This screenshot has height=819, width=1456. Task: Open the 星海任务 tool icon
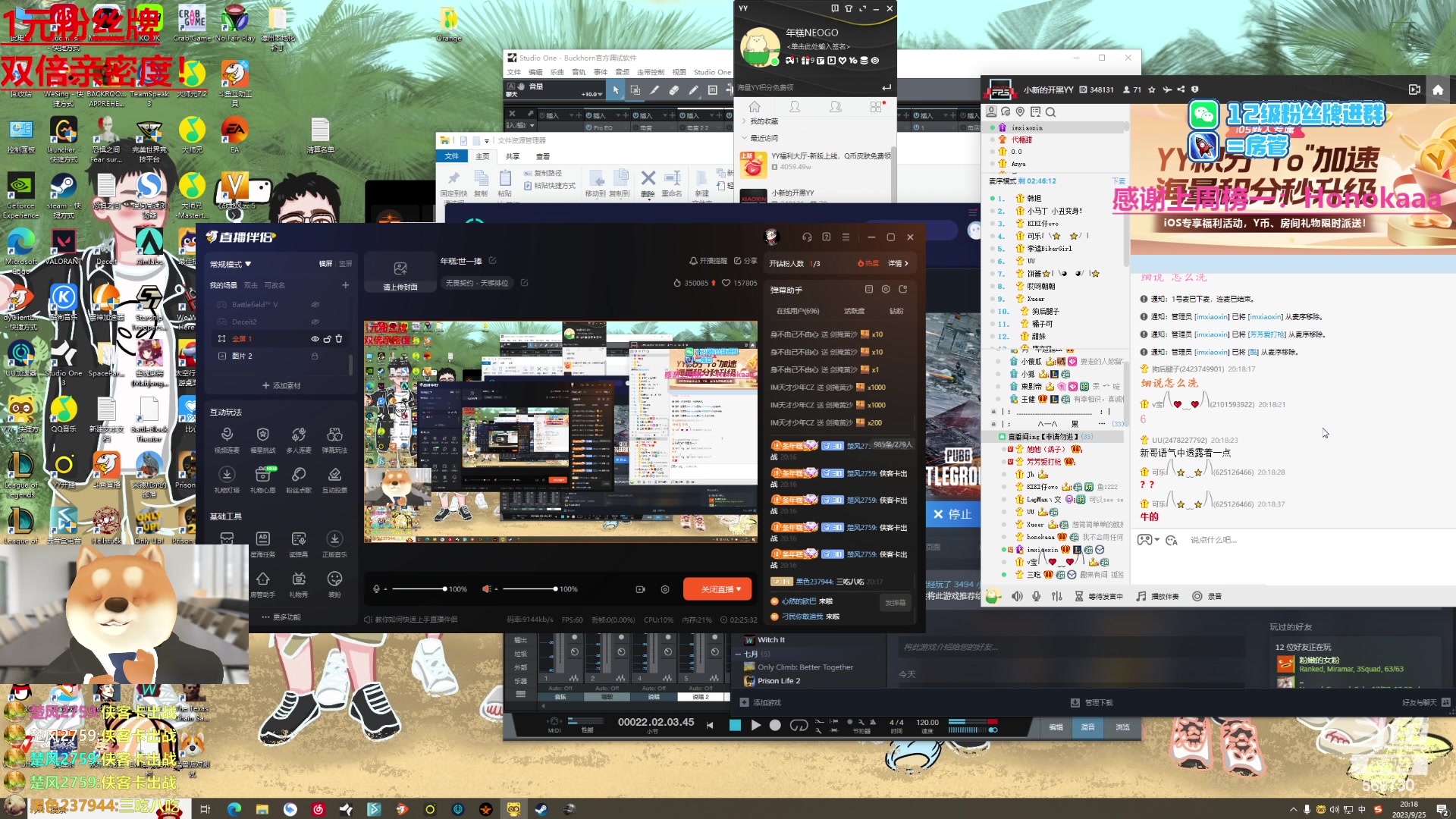[x=262, y=544]
